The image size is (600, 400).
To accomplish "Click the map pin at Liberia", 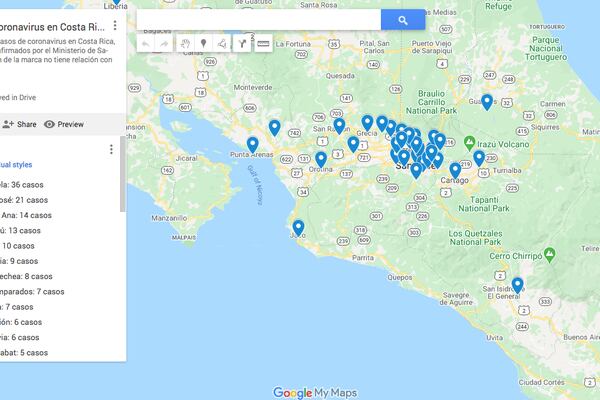I will [x=117, y=2].
